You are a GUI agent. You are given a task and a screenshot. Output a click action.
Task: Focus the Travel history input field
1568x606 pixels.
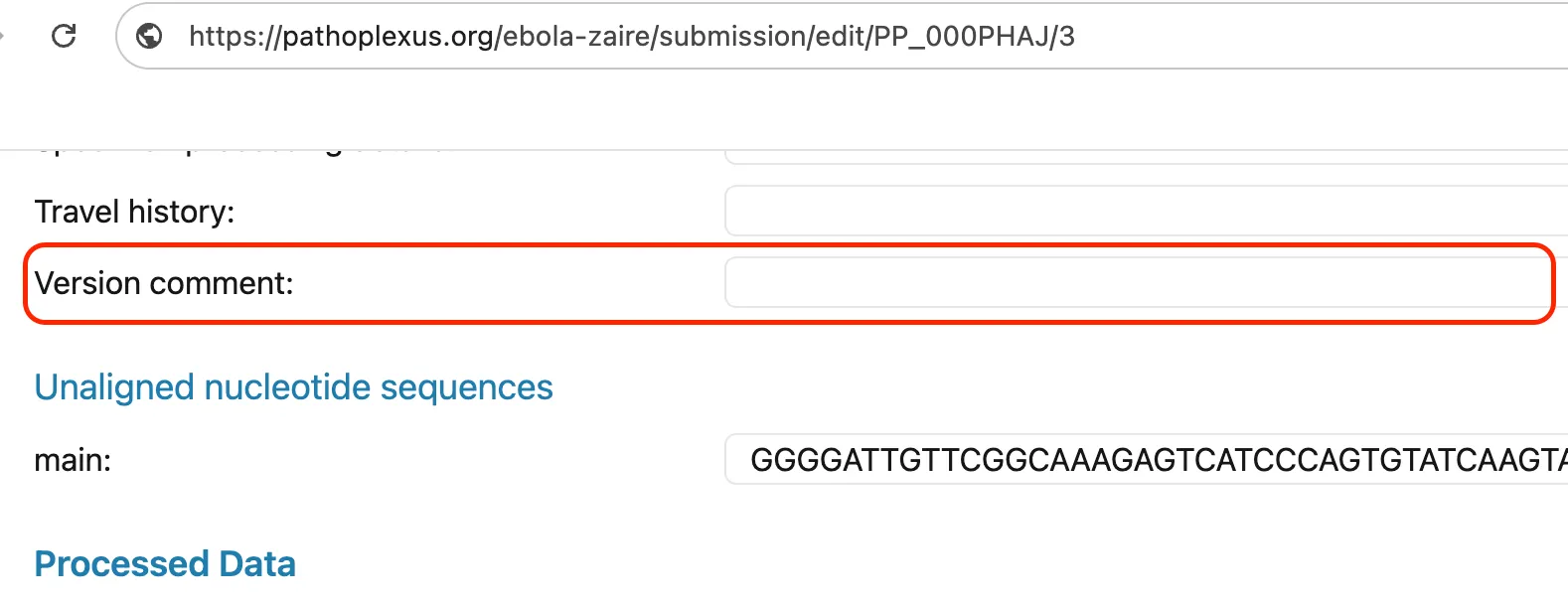pyautogui.click(x=1143, y=211)
